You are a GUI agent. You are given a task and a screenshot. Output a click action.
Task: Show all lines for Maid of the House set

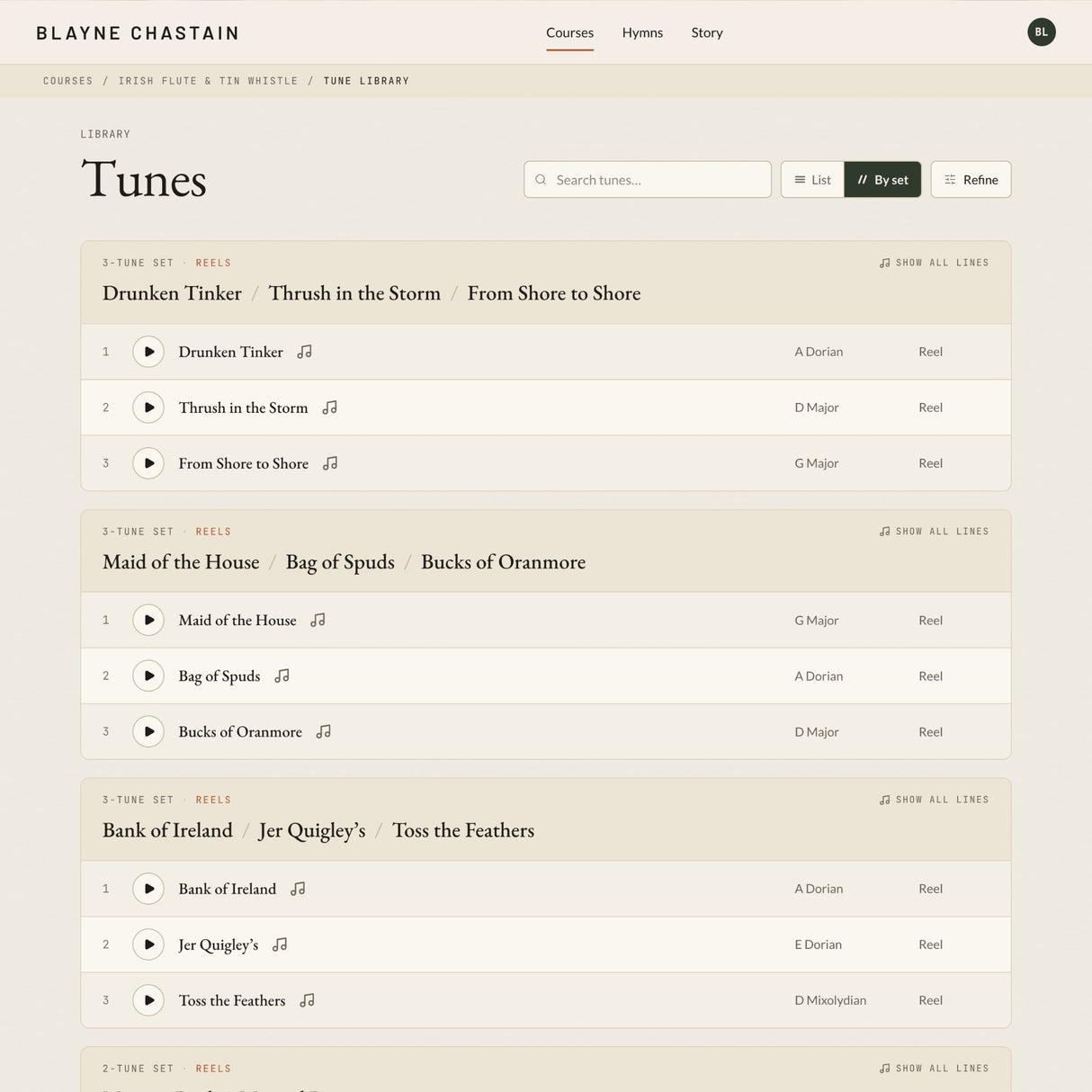click(x=934, y=532)
